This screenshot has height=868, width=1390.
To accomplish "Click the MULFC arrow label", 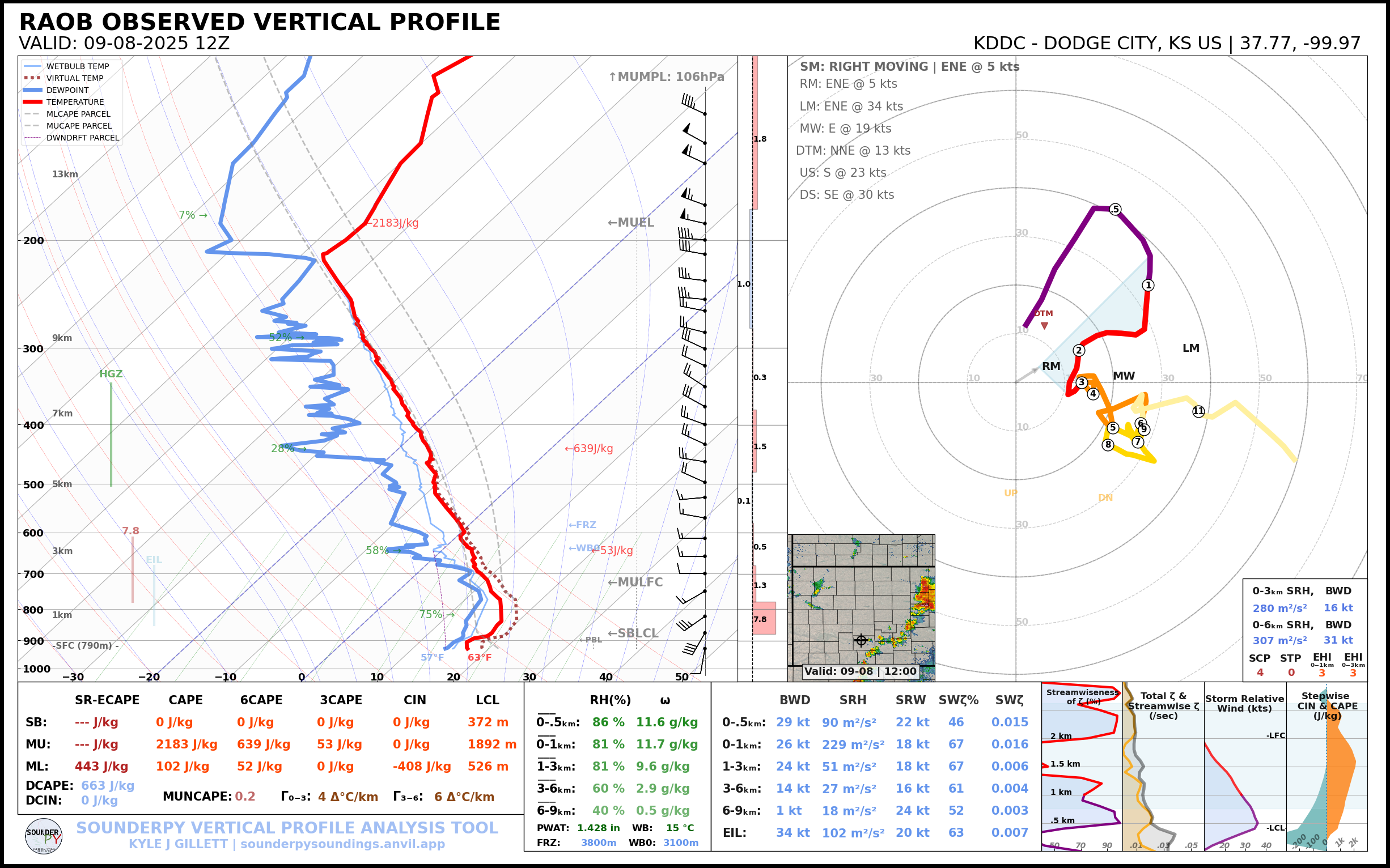I will tap(635, 582).
